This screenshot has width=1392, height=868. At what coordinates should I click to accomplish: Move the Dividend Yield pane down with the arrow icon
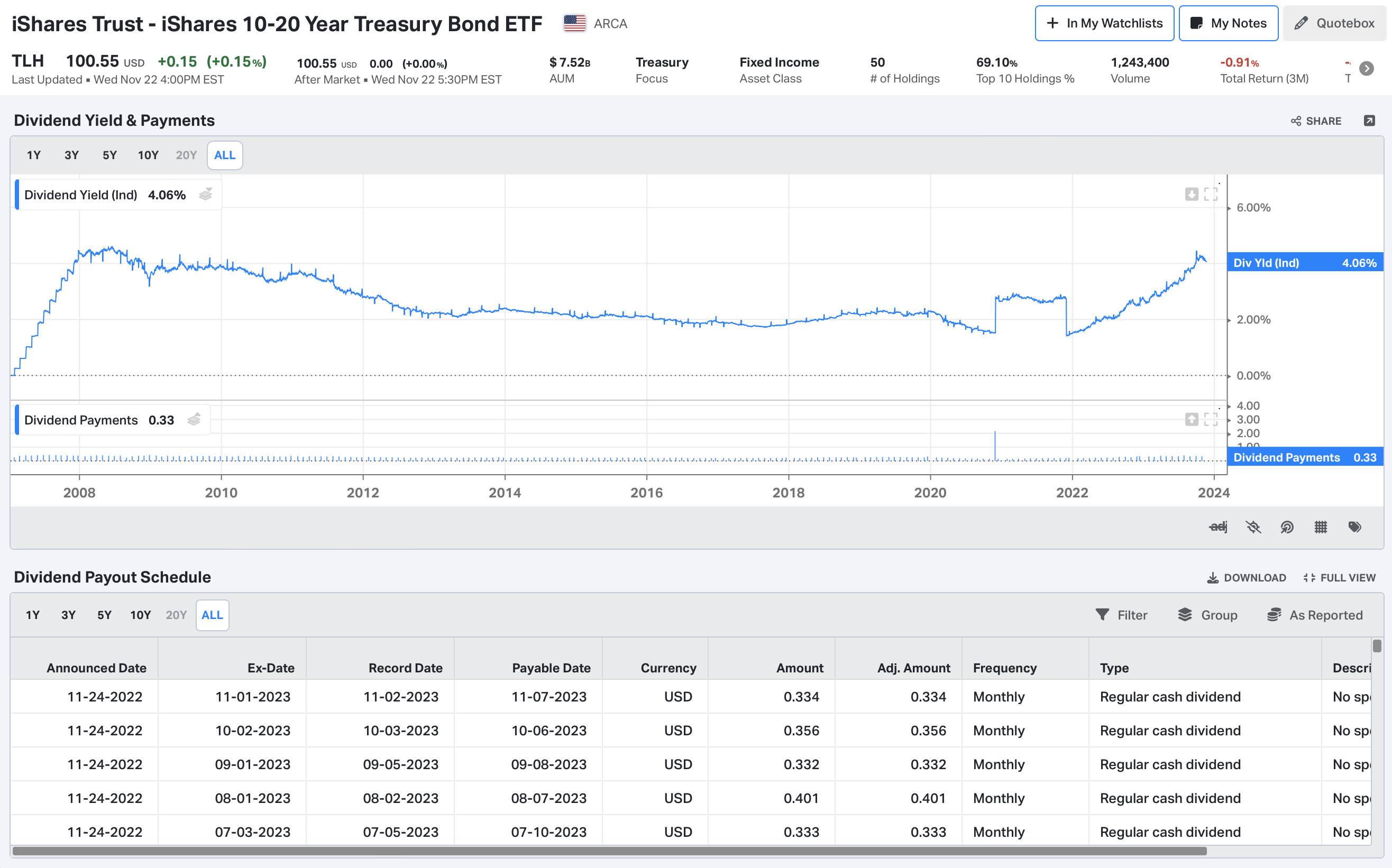pos(1192,194)
